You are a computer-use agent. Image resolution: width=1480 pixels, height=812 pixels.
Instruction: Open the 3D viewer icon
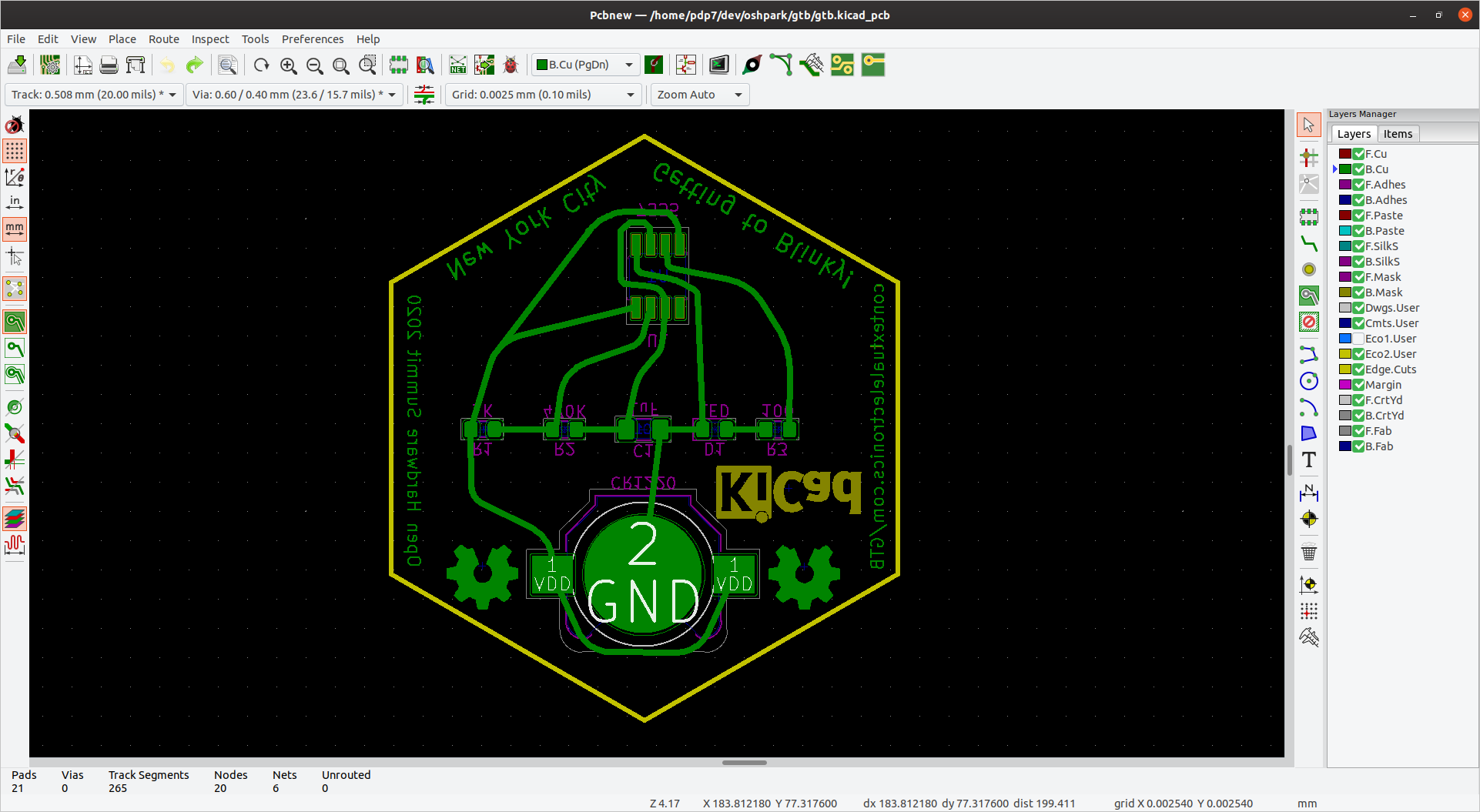pos(718,65)
